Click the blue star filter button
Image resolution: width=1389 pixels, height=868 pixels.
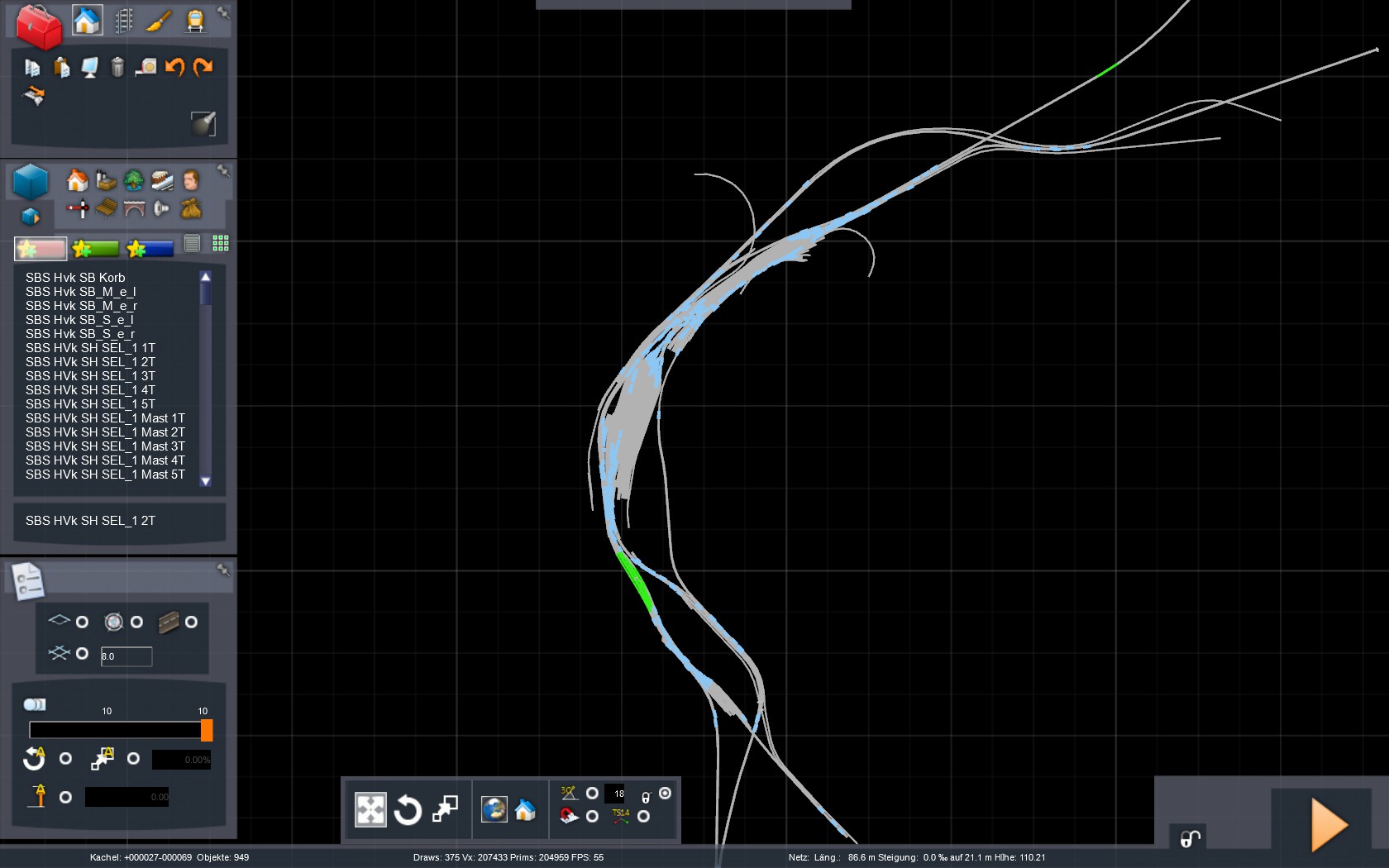(150, 248)
